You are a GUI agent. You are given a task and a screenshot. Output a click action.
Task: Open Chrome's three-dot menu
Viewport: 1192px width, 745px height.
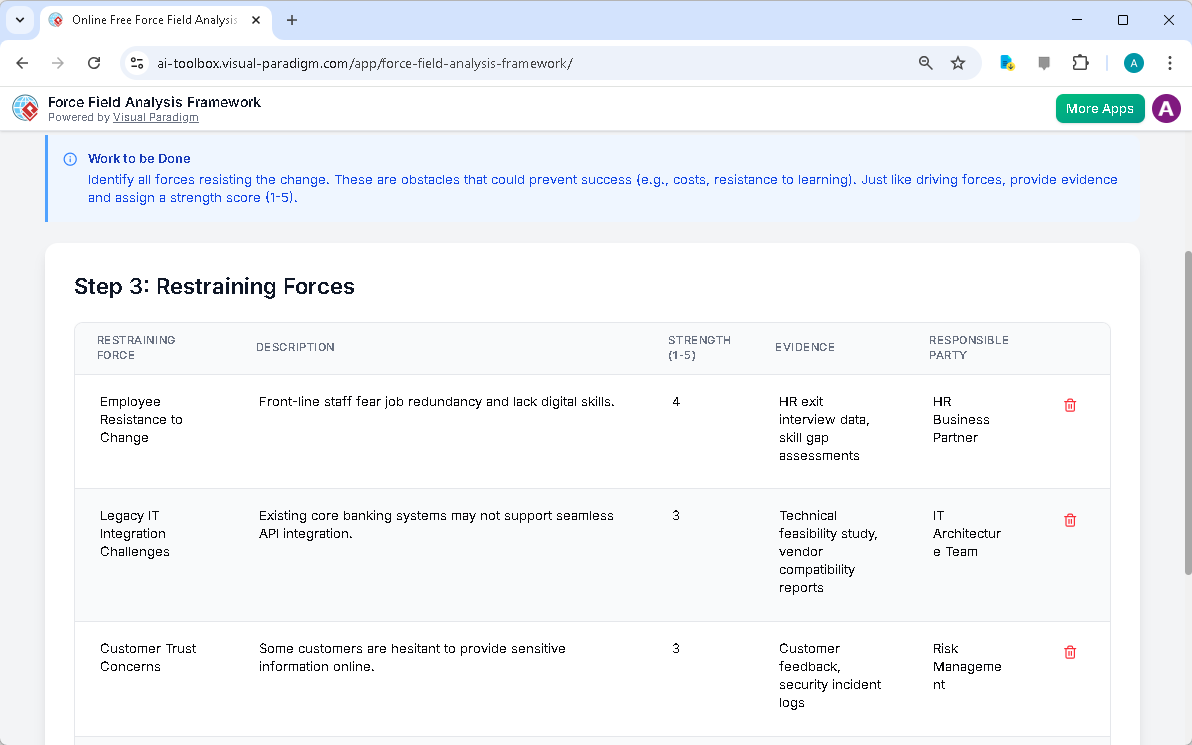click(1169, 62)
